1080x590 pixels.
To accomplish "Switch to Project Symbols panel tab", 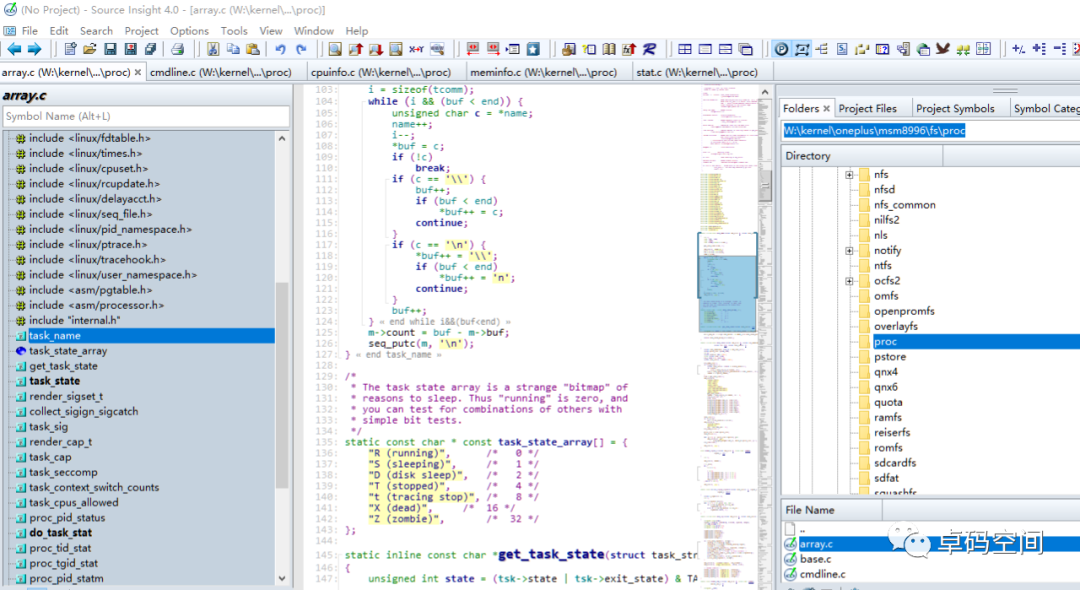I will 955,108.
